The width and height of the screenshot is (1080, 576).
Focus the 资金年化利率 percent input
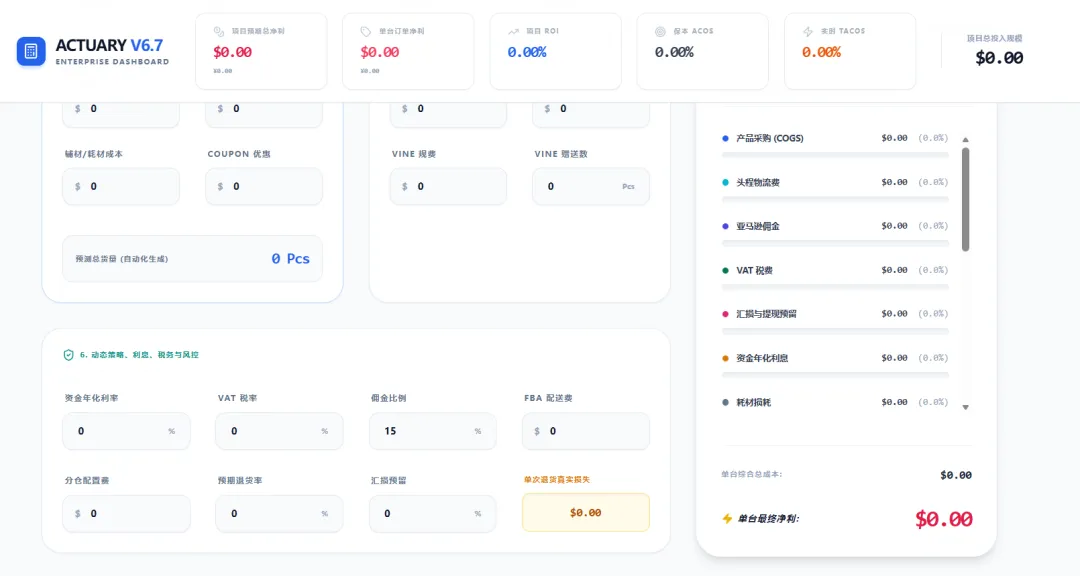pos(126,431)
